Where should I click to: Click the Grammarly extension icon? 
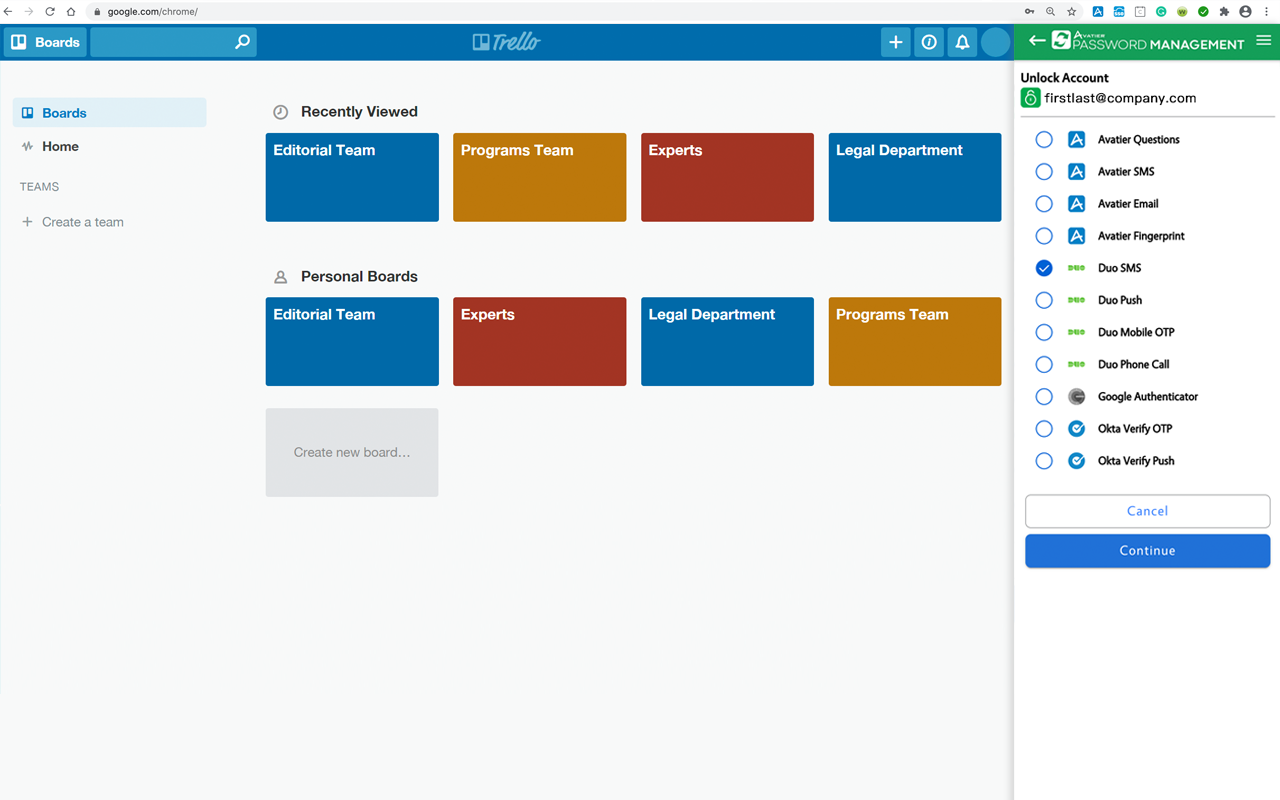[x=1161, y=12]
